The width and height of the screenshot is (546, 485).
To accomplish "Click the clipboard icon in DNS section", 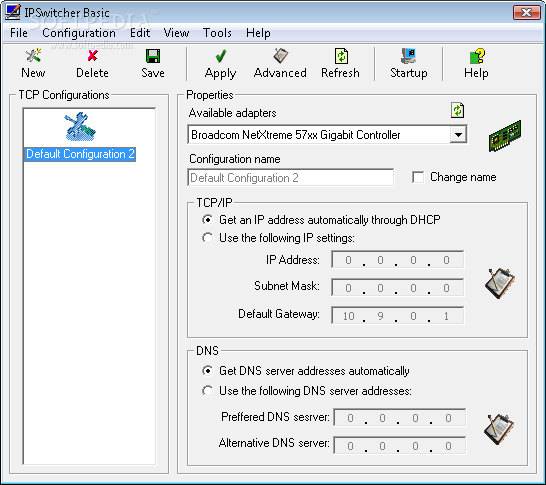I will pos(499,429).
